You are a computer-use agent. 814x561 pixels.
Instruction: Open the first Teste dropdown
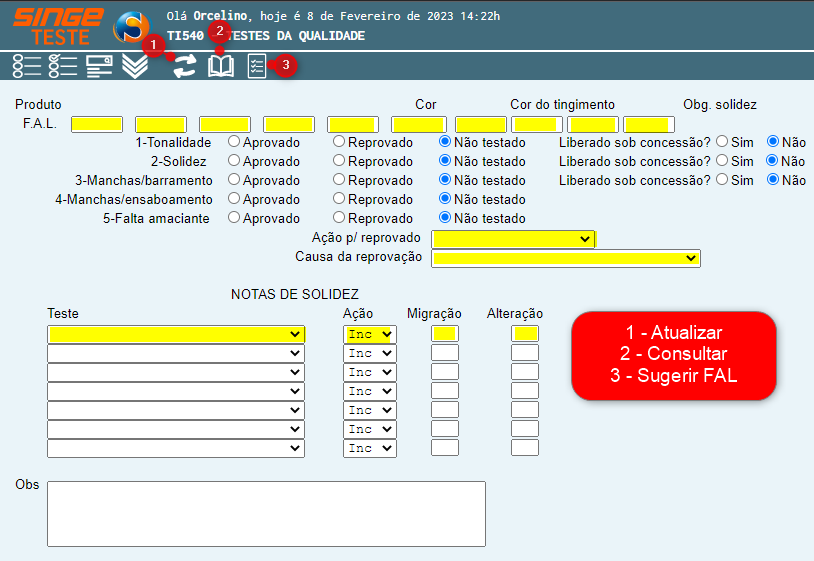[x=176, y=334]
